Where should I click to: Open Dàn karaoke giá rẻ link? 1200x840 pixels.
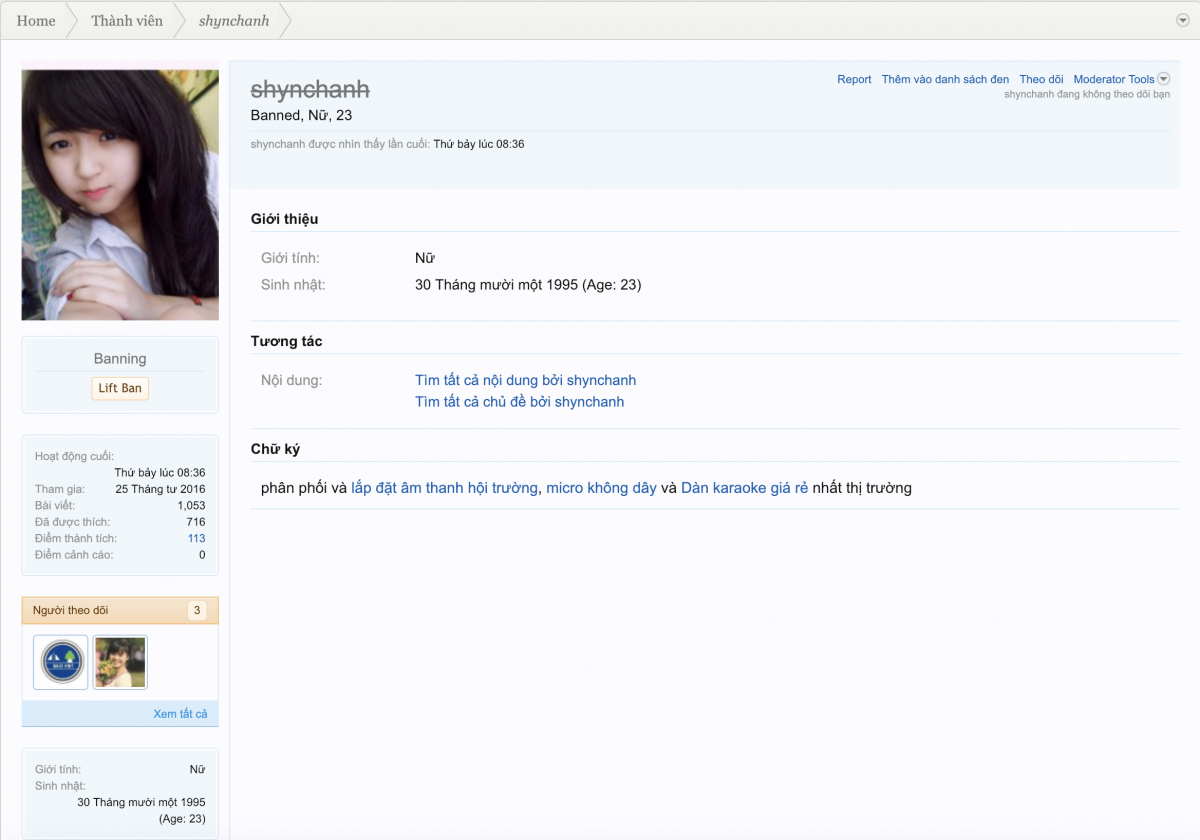tap(744, 488)
